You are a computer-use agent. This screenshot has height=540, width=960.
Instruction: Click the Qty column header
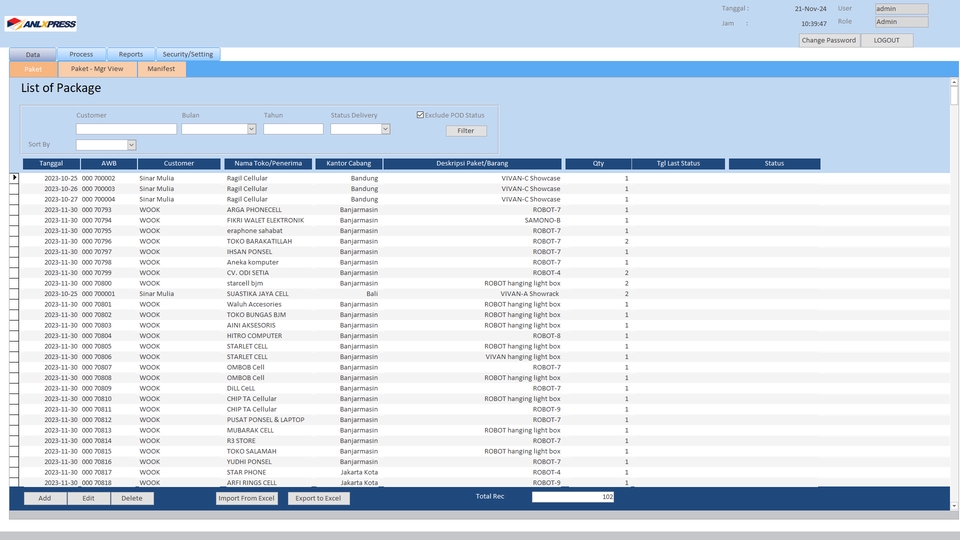point(598,163)
